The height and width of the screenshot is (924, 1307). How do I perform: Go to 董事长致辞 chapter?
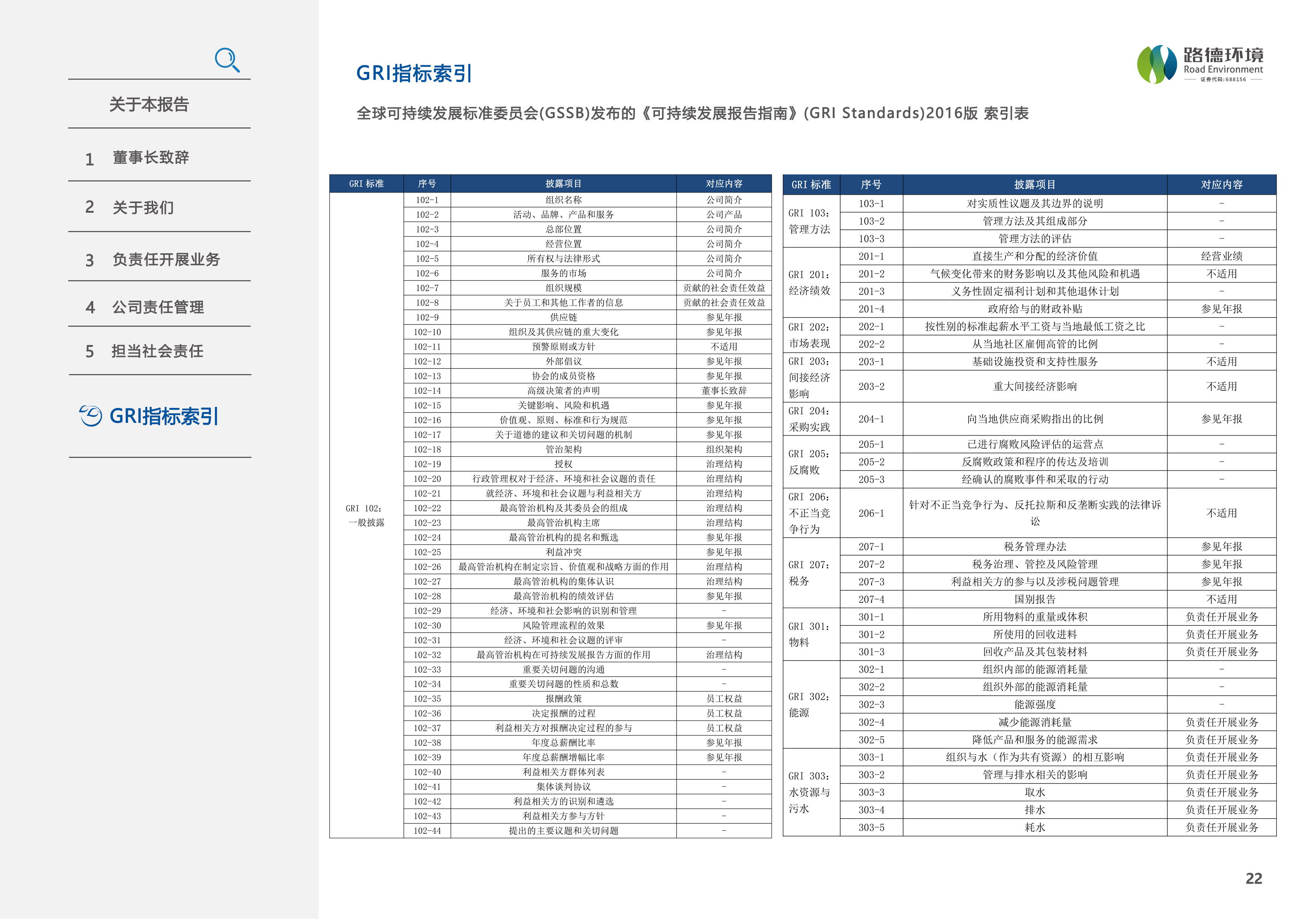[x=150, y=158]
